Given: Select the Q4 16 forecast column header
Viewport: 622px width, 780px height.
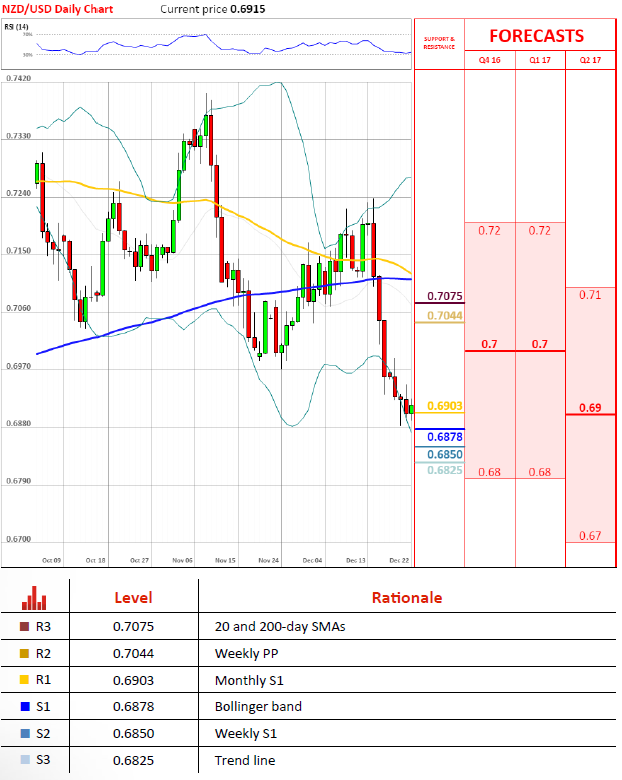Looking at the screenshot, I should pos(490,60).
